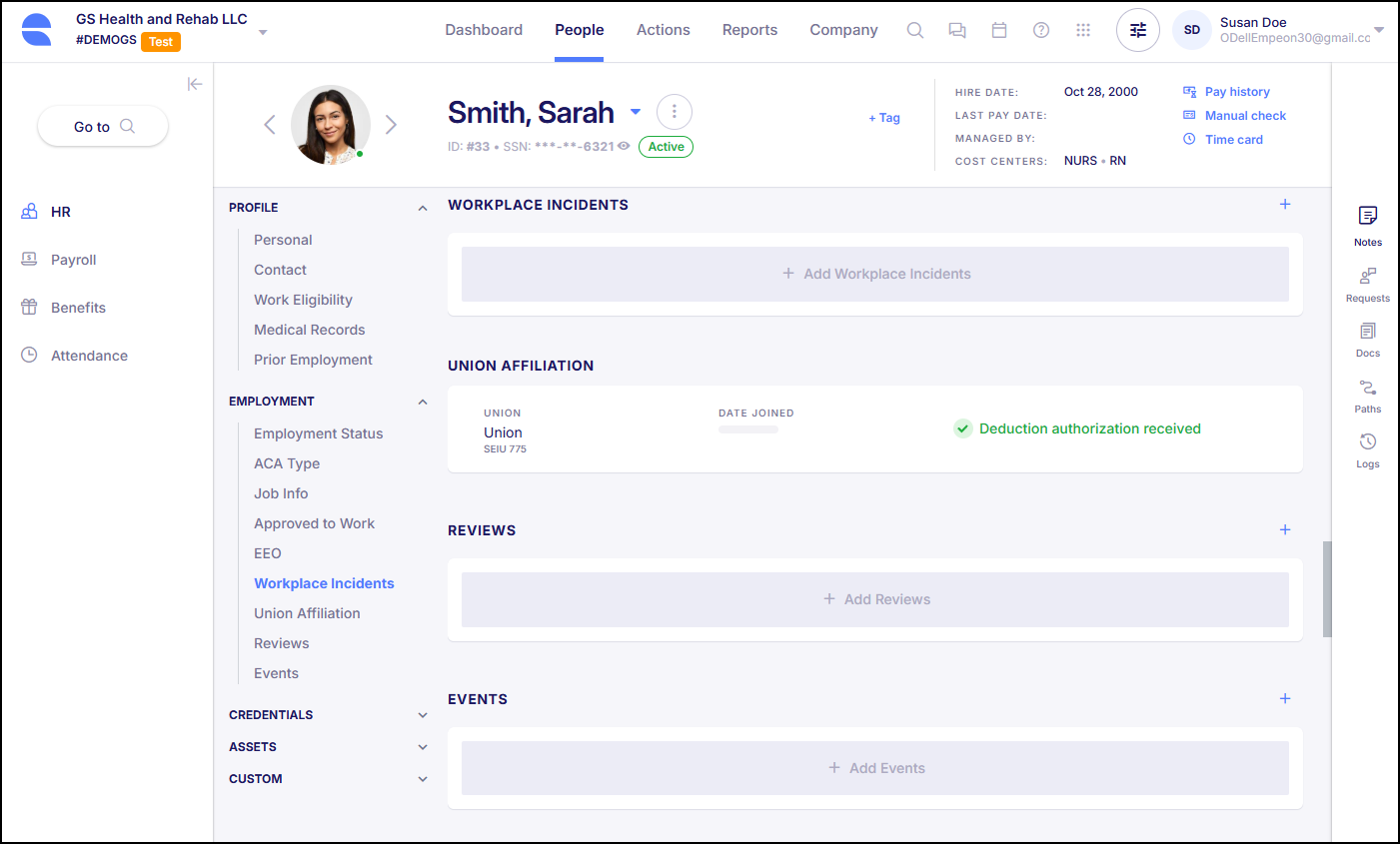This screenshot has width=1400, height=844.
Task: Switch to the Reports tab
Action: coord(749,30)
